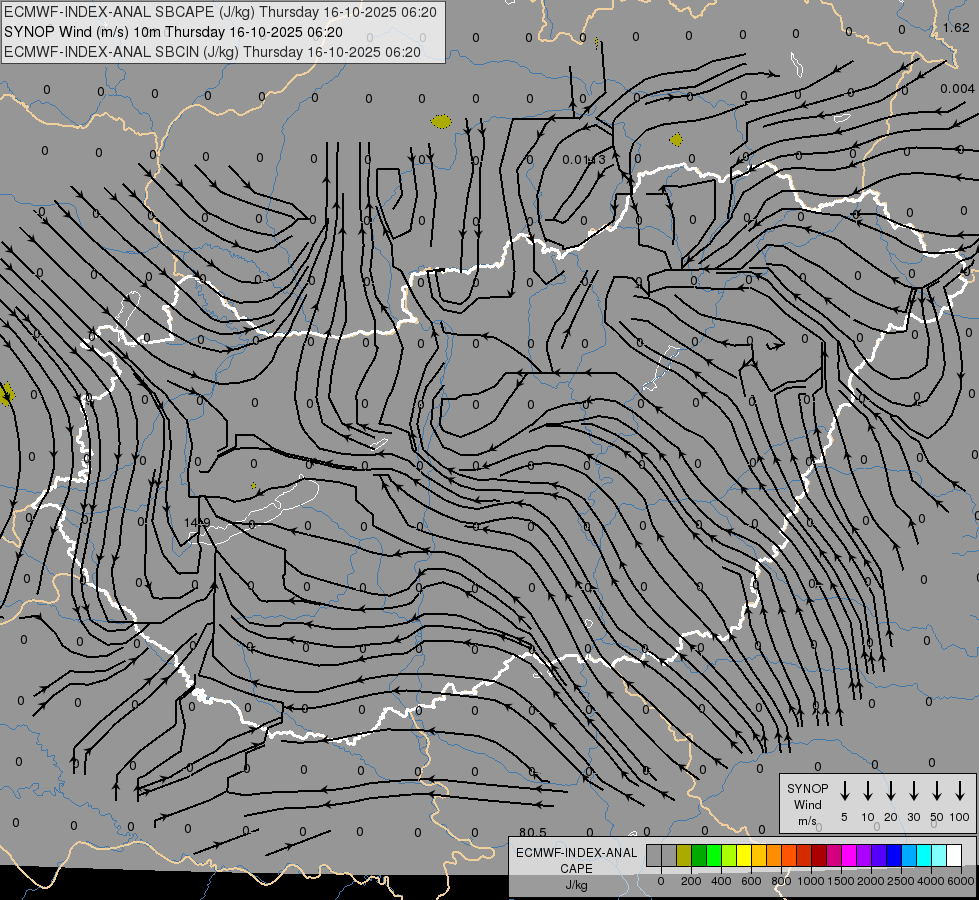Click the 100 m/s wind arrow in legend
Viewport: 979px width, 900px height.
click(960, 791)
